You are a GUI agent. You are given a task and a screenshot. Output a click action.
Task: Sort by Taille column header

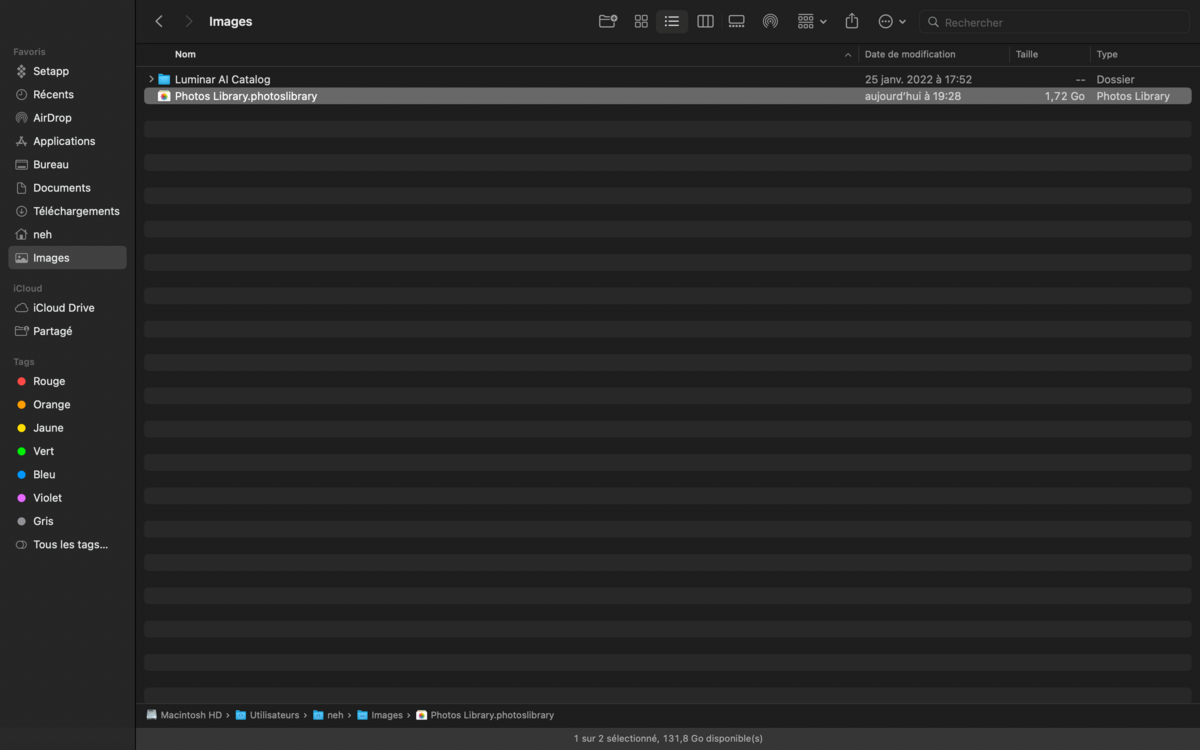(1027, 54)
